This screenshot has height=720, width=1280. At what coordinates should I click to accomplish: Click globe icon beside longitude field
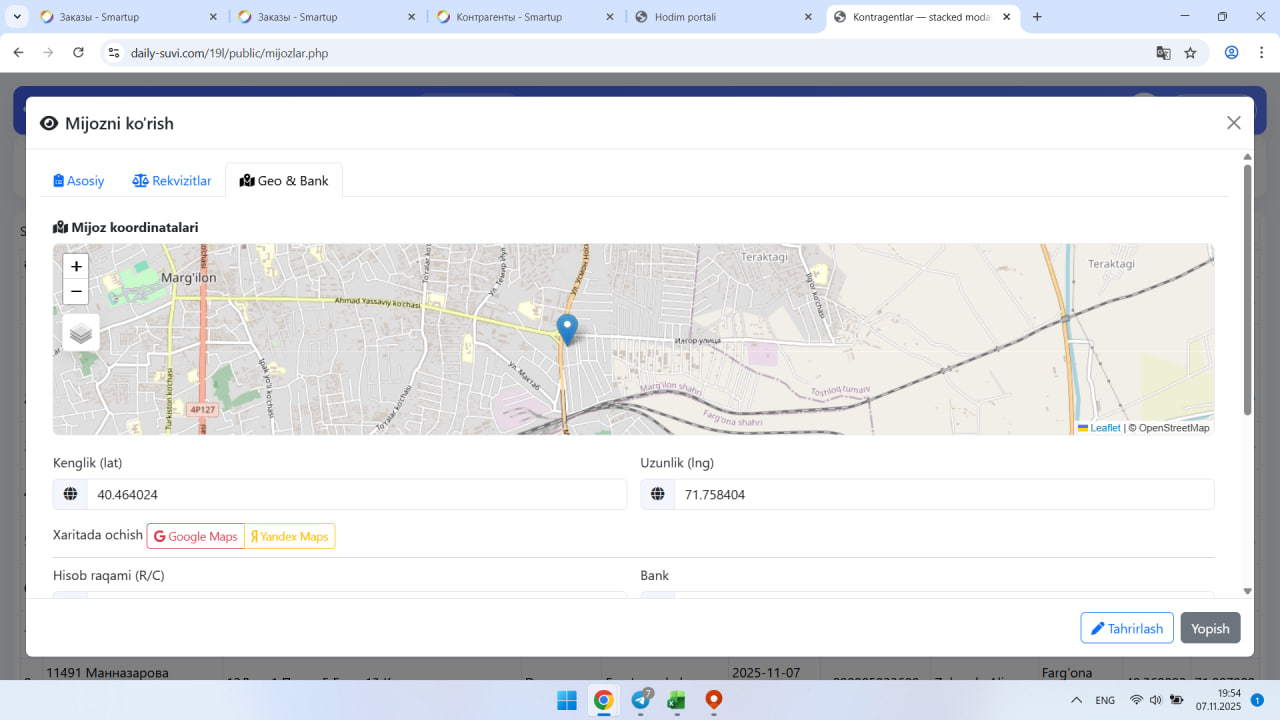(658, 494)
